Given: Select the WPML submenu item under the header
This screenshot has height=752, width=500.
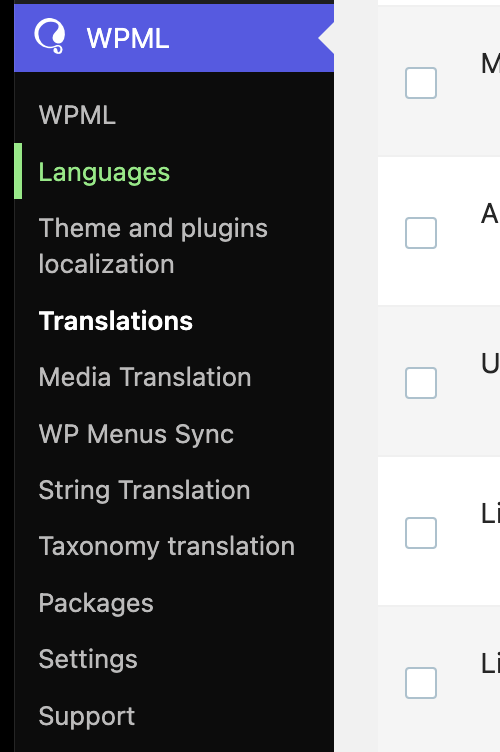Looking at the screenshot, I should pos(77,115).
